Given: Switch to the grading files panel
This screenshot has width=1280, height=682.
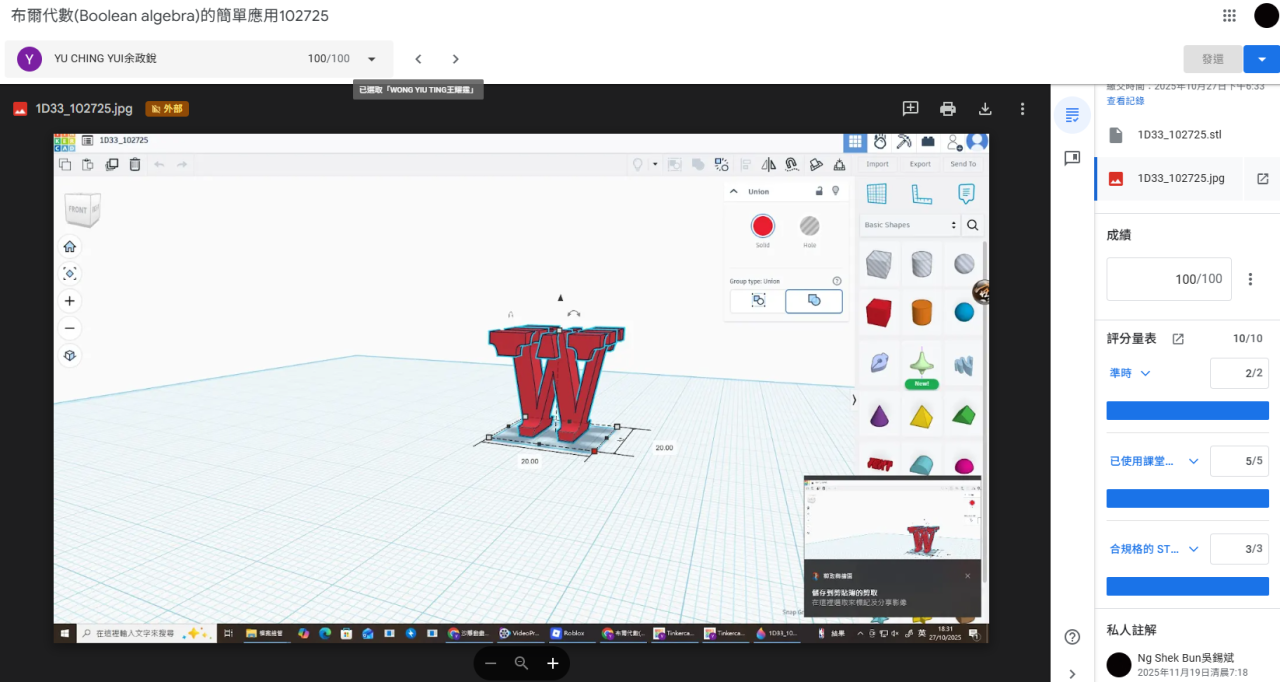Looking at the screenshot, I should (1072, 115).
